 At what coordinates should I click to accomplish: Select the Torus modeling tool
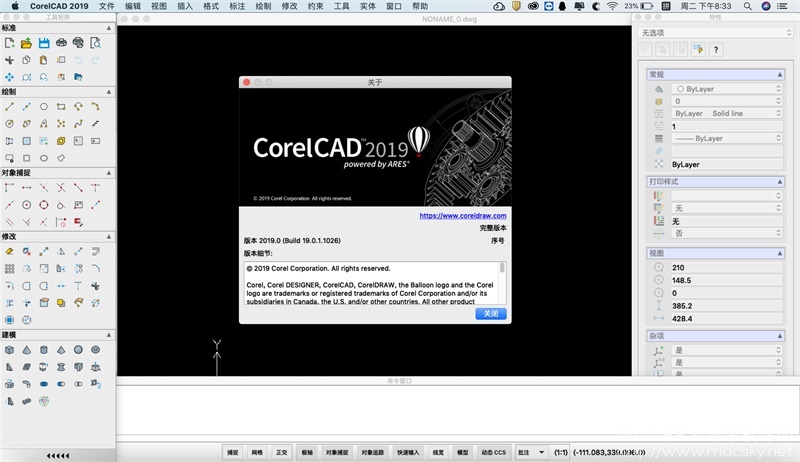tap(95, 350)
